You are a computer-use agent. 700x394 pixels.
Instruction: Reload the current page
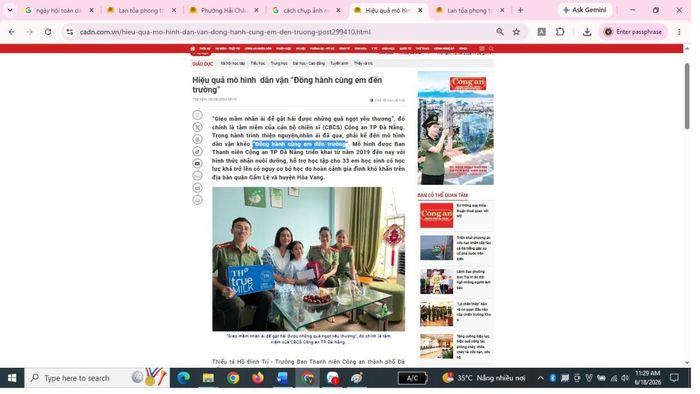[x=48, y=32]
